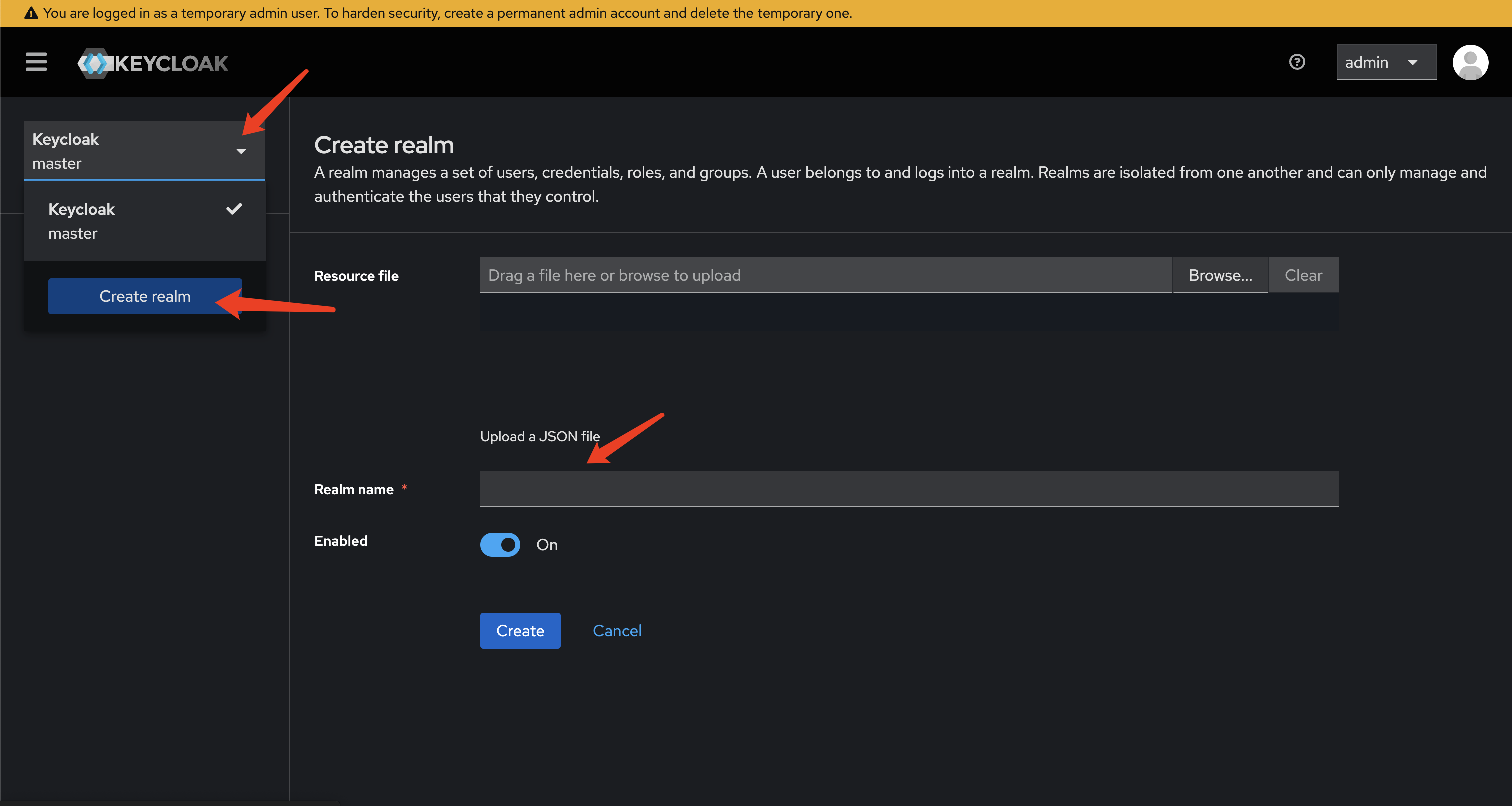Select the Keycloak master realm entry
Image resolution: width=1512 pixels, height=806 pixels.
click(145, 221)
